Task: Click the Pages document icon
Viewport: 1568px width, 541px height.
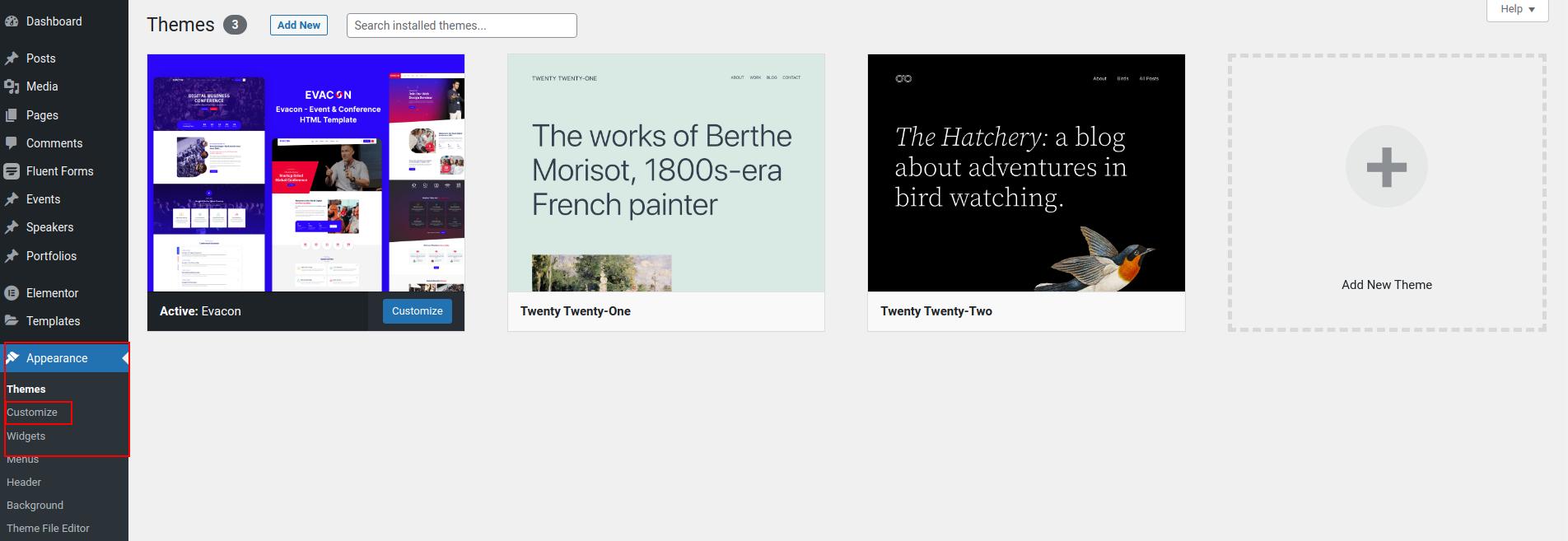Action: click(x=12, y=115)
